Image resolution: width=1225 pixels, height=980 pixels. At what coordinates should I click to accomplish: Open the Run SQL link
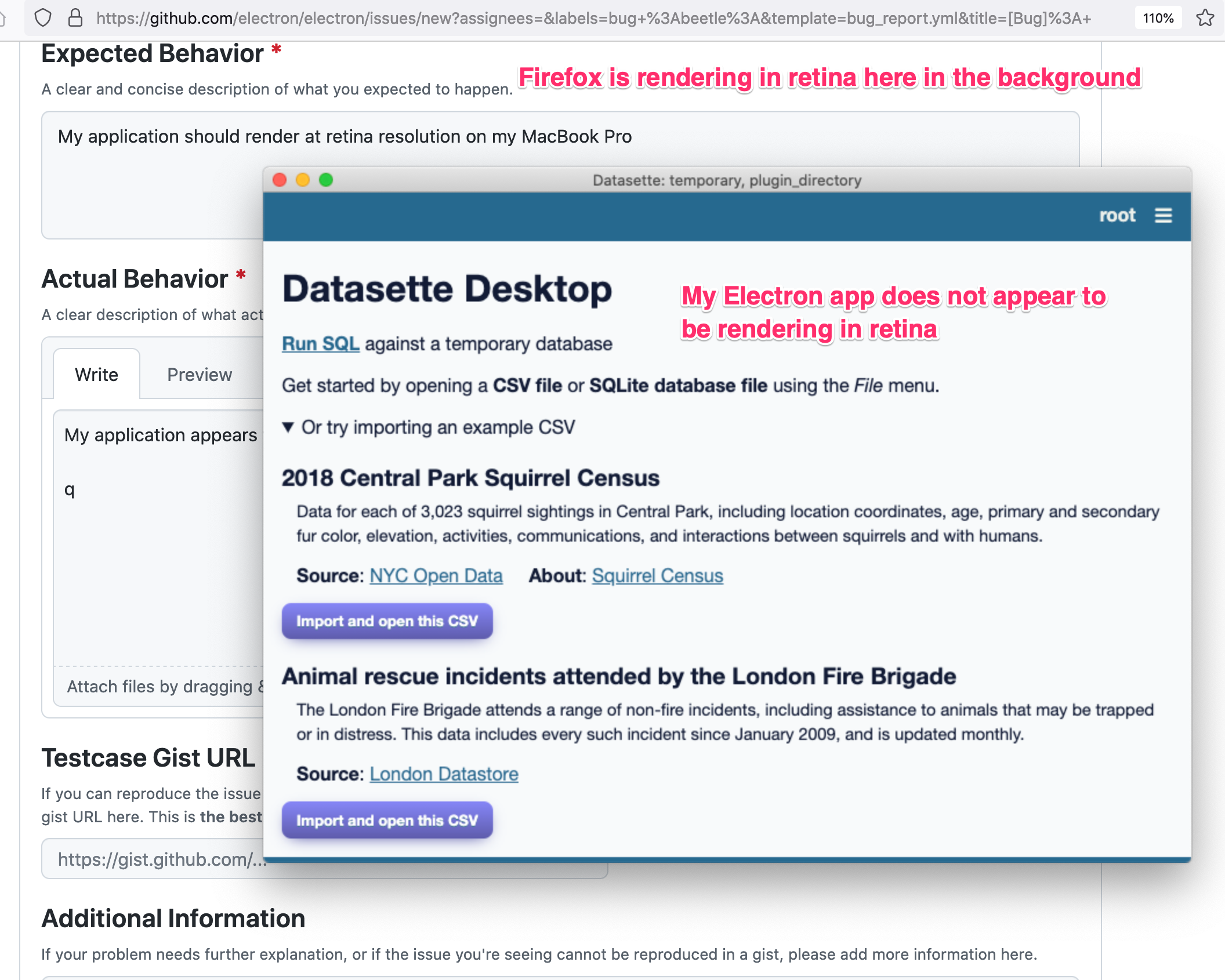[320, 343]
